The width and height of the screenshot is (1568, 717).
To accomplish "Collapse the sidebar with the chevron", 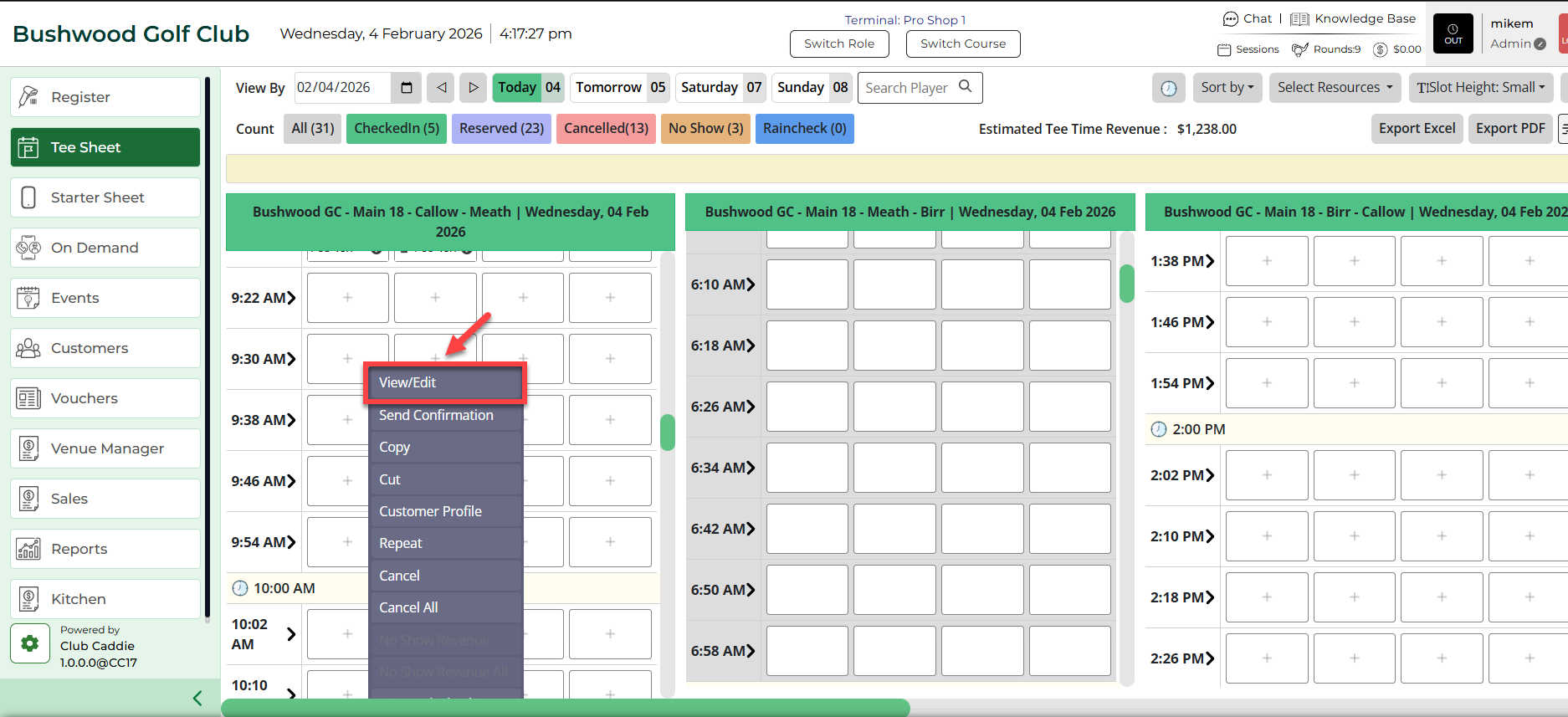I will (197, 698).
